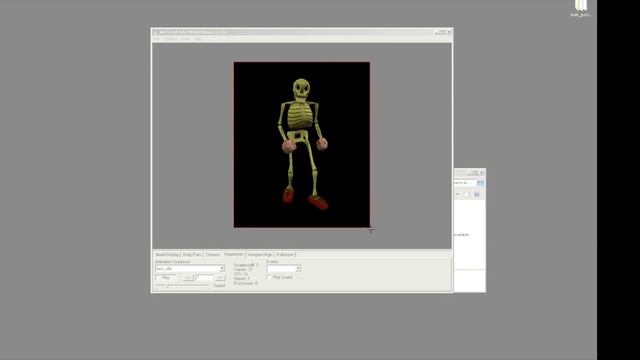640x360 pixels.
Task: Click the search field in the background window
Action: click(464, 183)
